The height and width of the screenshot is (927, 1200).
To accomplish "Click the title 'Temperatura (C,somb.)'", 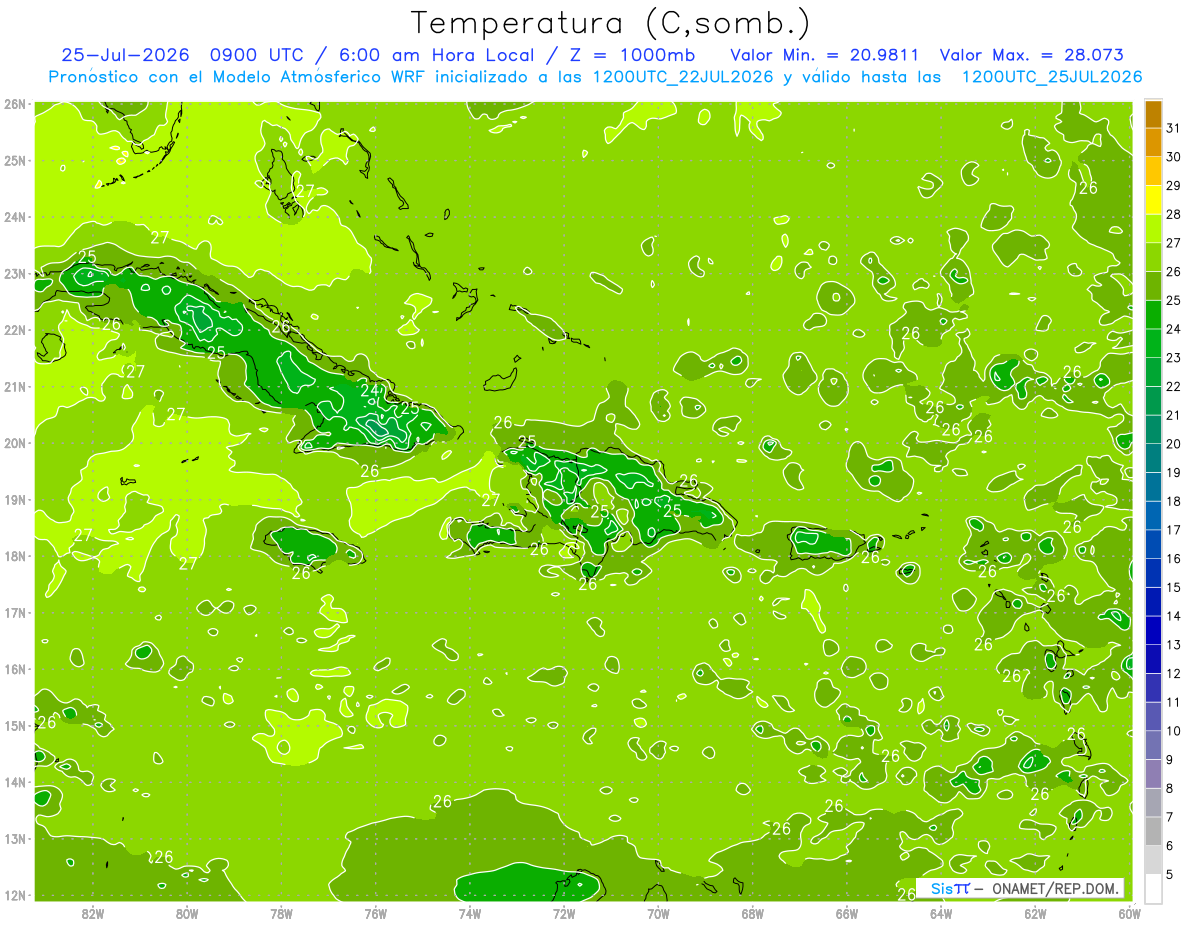I will click(x=611, y=23).
